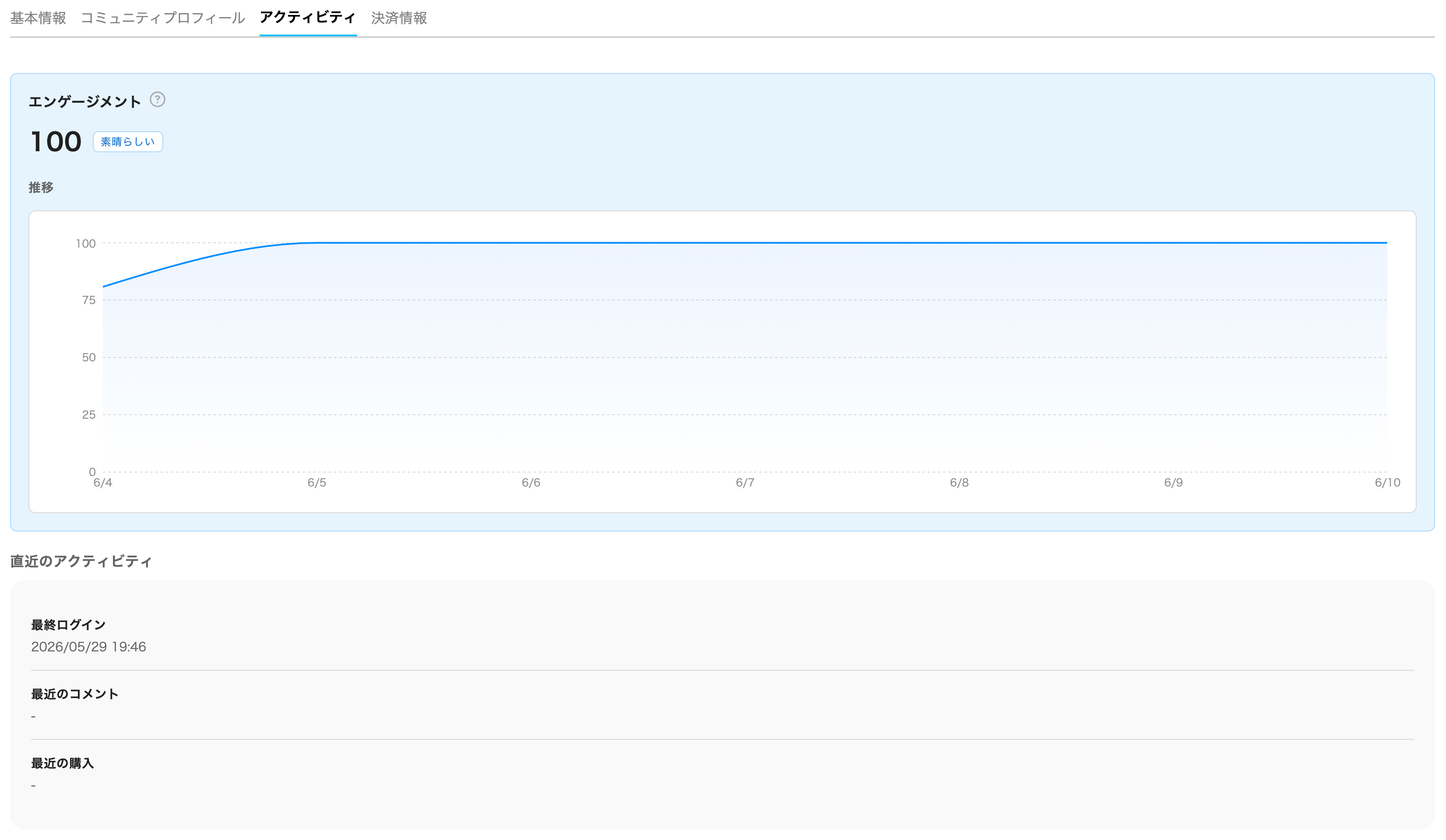This screenshot has width=1446, height=840.
Task: Click the 25 y-axis label
Action: click(x=89, y=415)
